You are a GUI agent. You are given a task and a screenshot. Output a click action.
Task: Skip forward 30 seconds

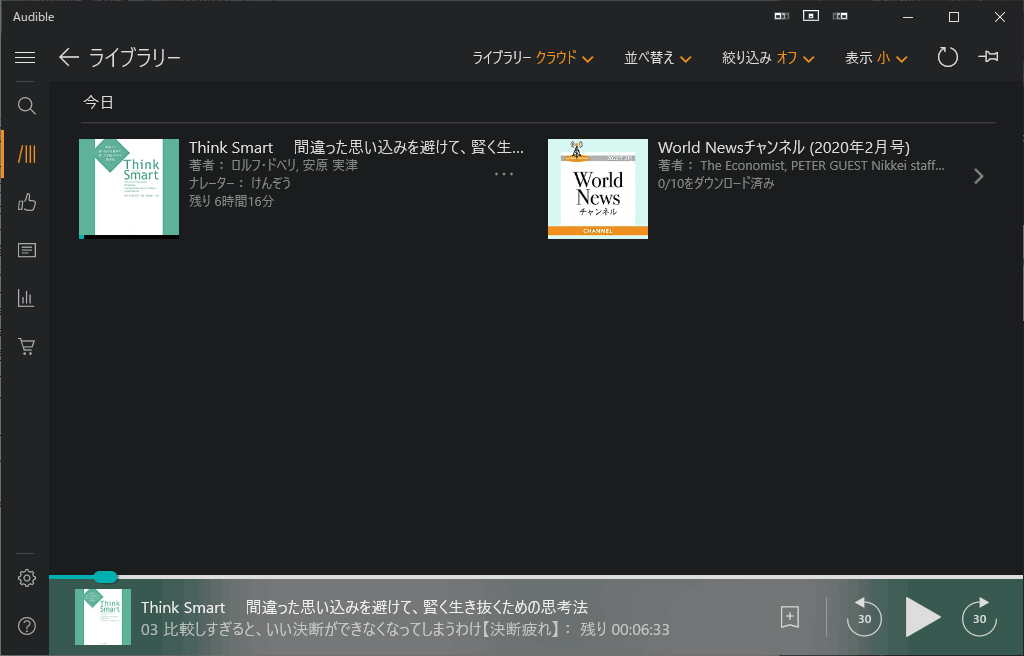(979, 617)
